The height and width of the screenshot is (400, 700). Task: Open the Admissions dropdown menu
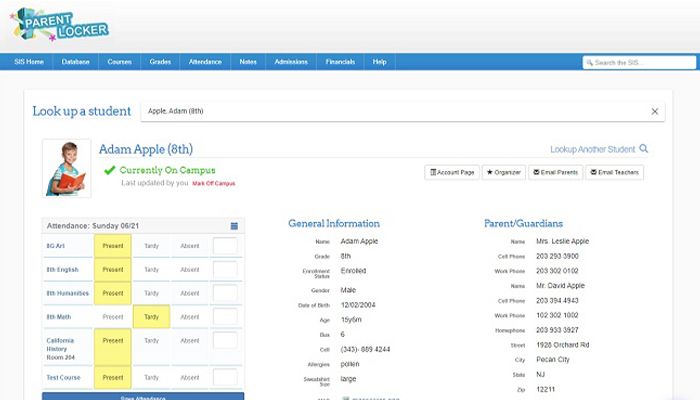click(x=290, y=62)
